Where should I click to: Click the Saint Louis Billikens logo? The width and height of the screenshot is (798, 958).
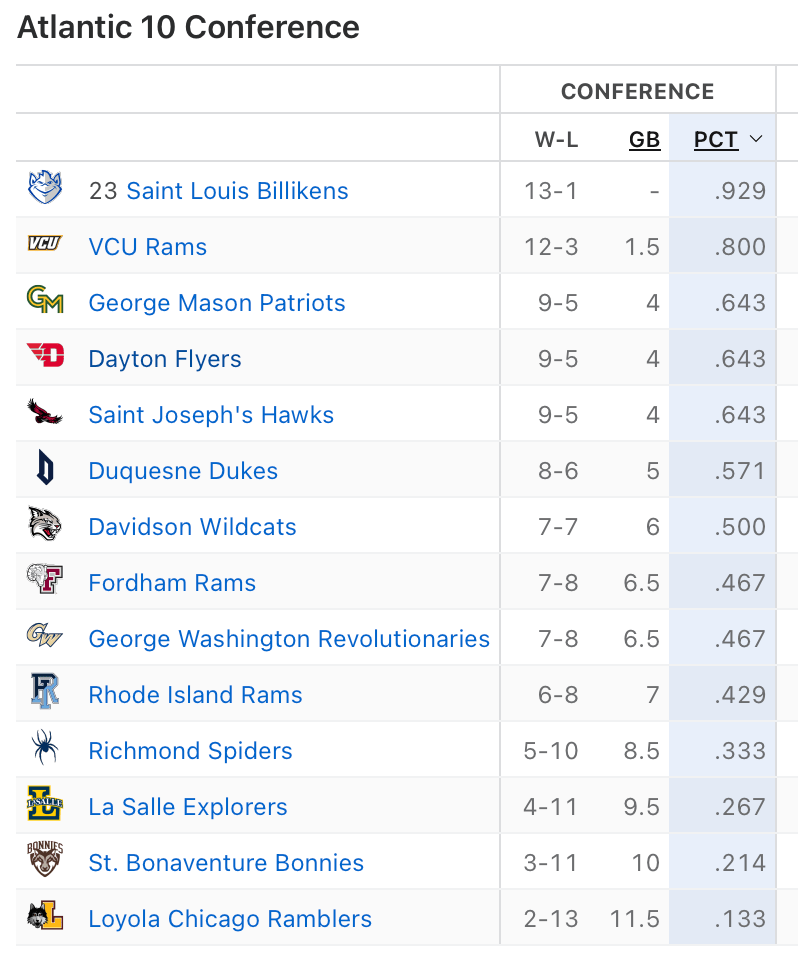[x=45, y=189]
